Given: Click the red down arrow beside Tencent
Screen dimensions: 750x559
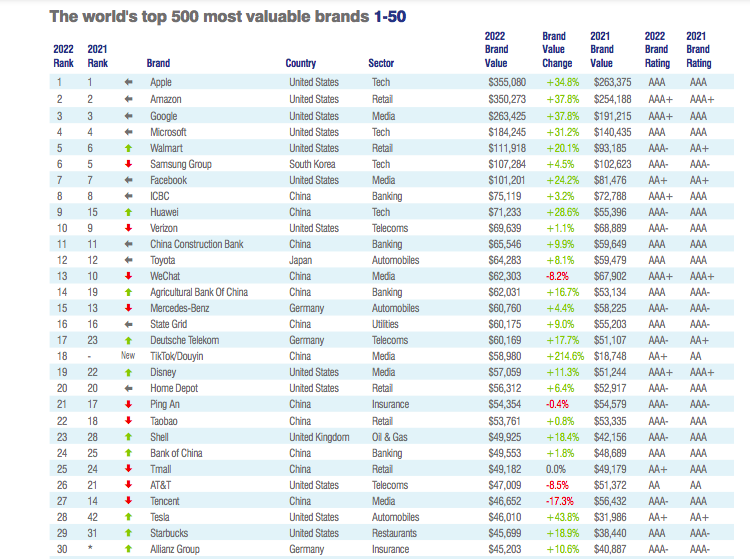Looking at the screenshot, I should pyautogui.click(x=128, y=501).
